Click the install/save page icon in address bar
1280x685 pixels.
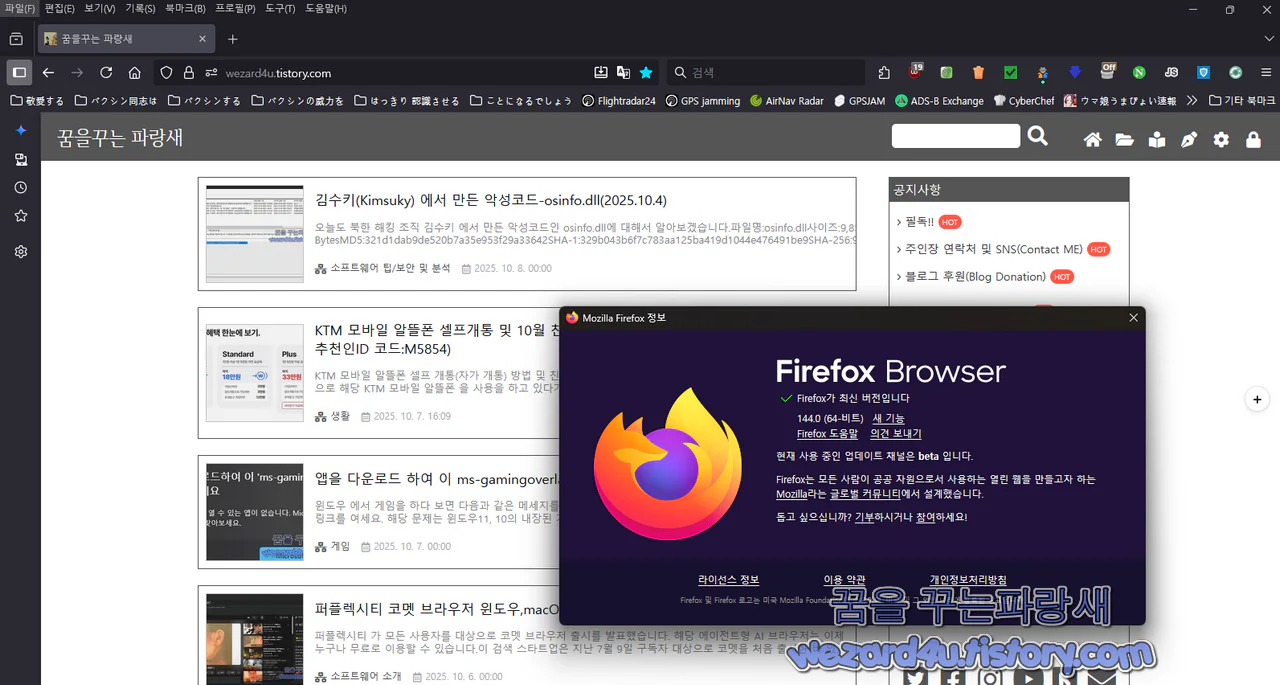click(x=601, y=72)
